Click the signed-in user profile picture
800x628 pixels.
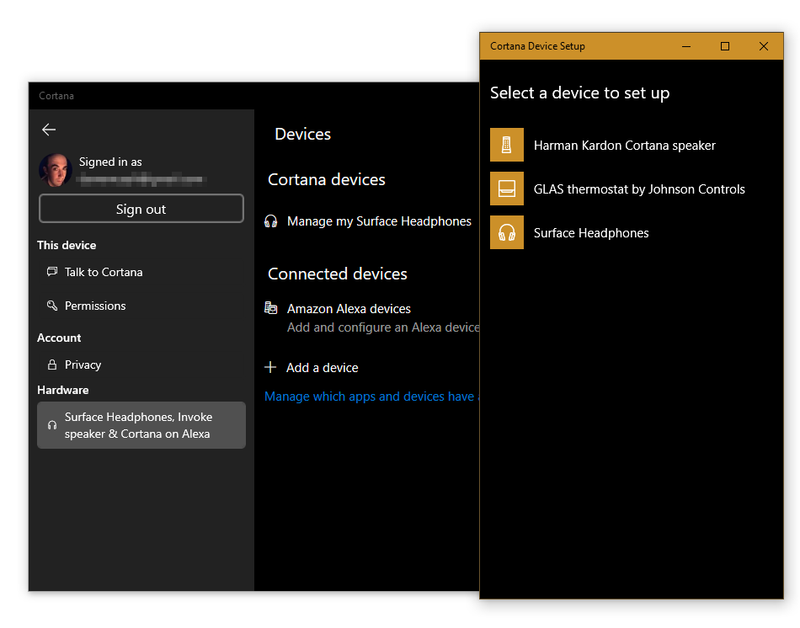(x=55, y=170)
